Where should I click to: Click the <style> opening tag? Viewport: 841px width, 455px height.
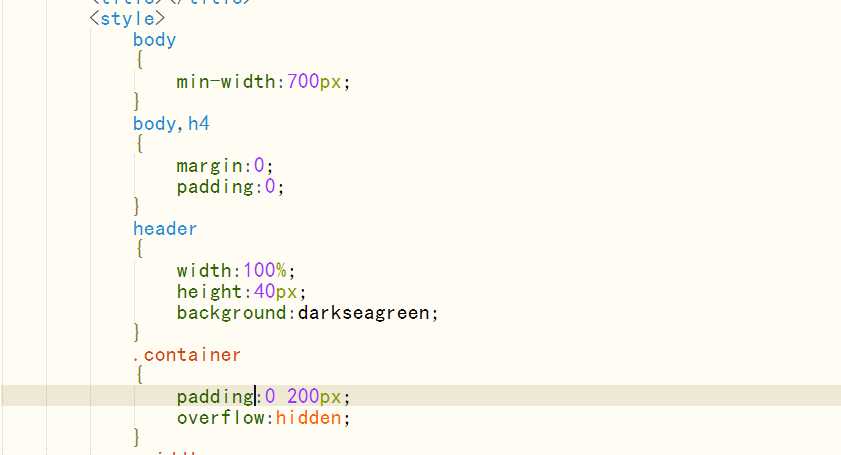(x=127, y=19)
